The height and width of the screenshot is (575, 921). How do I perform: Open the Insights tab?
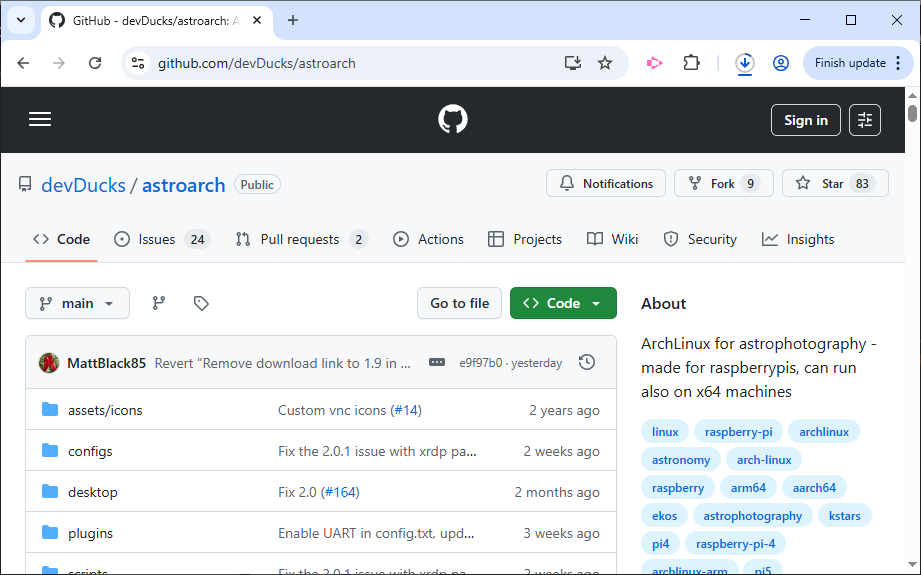coord(798,239)
